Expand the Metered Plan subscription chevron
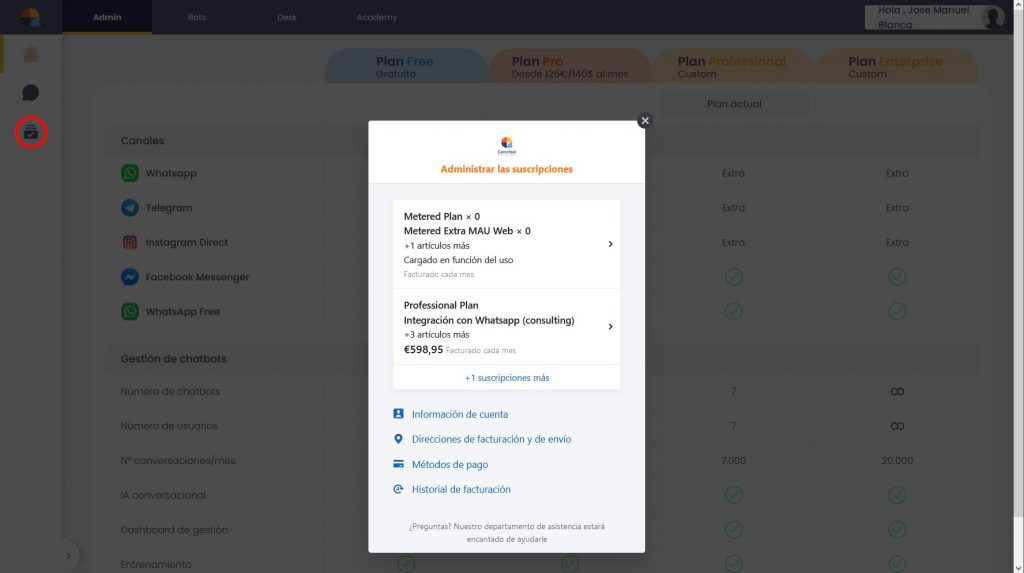 click(x=610, y=244)
